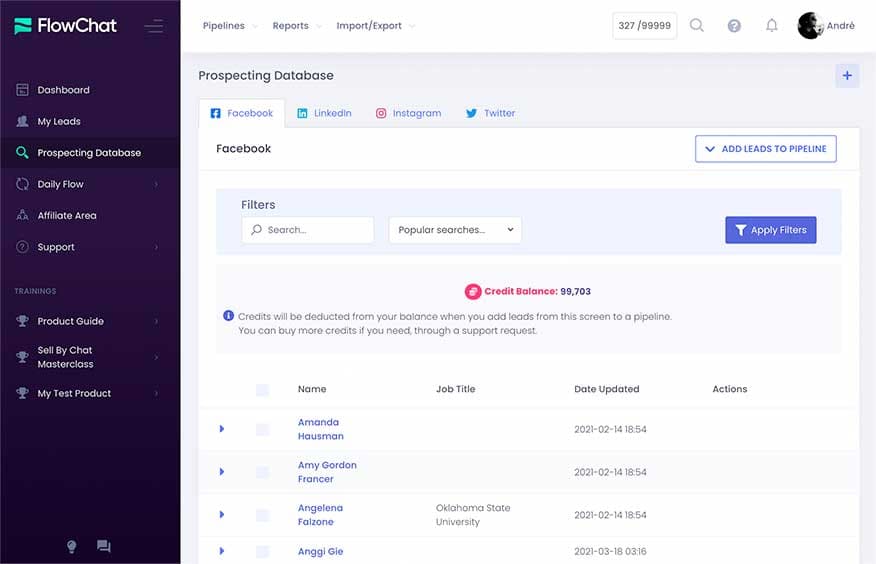Viewport: 876px width, 564px height.
Task: Click the Apply Filters button
Action: pyautogui.click(x=770, y=230)
